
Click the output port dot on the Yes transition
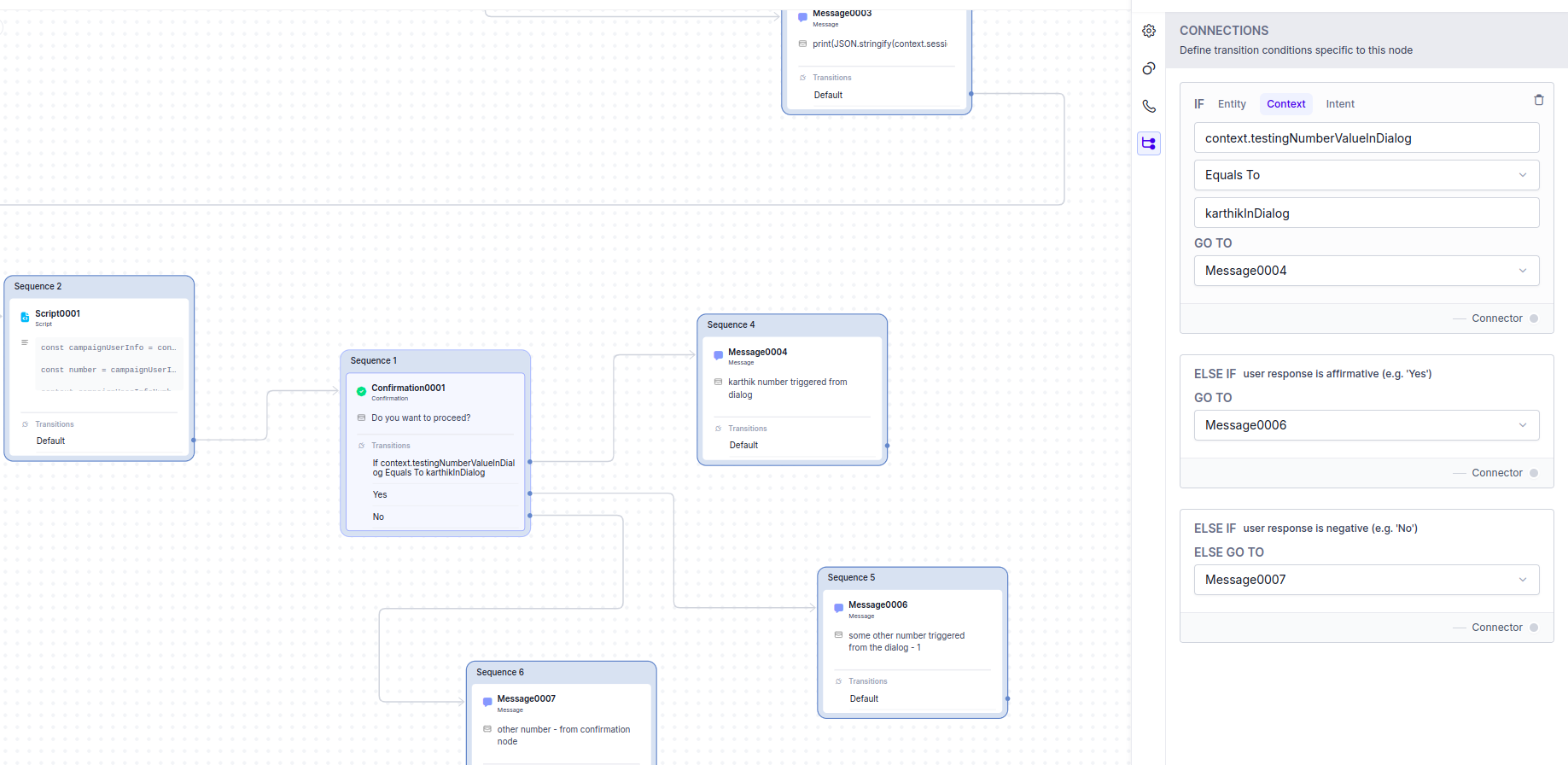530,493
